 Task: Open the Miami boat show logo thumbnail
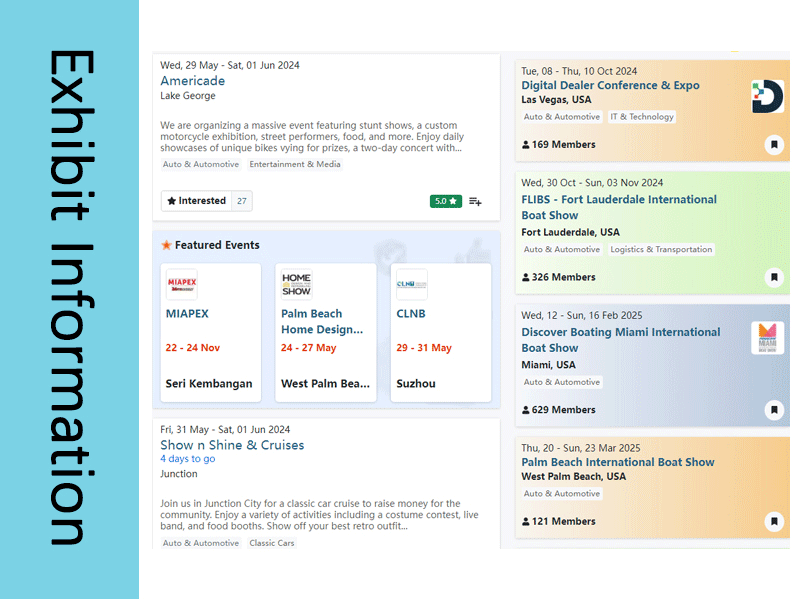(767, 338)
